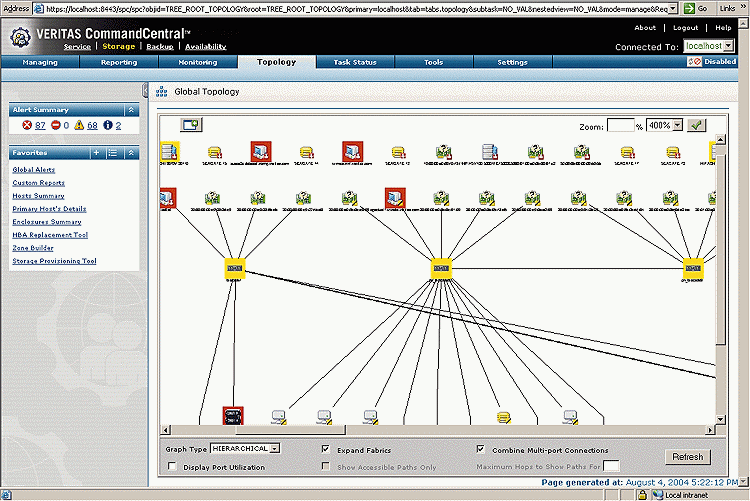Click the browser address URL field
Viewport: 750px width, 501px height.
(356, 9)
